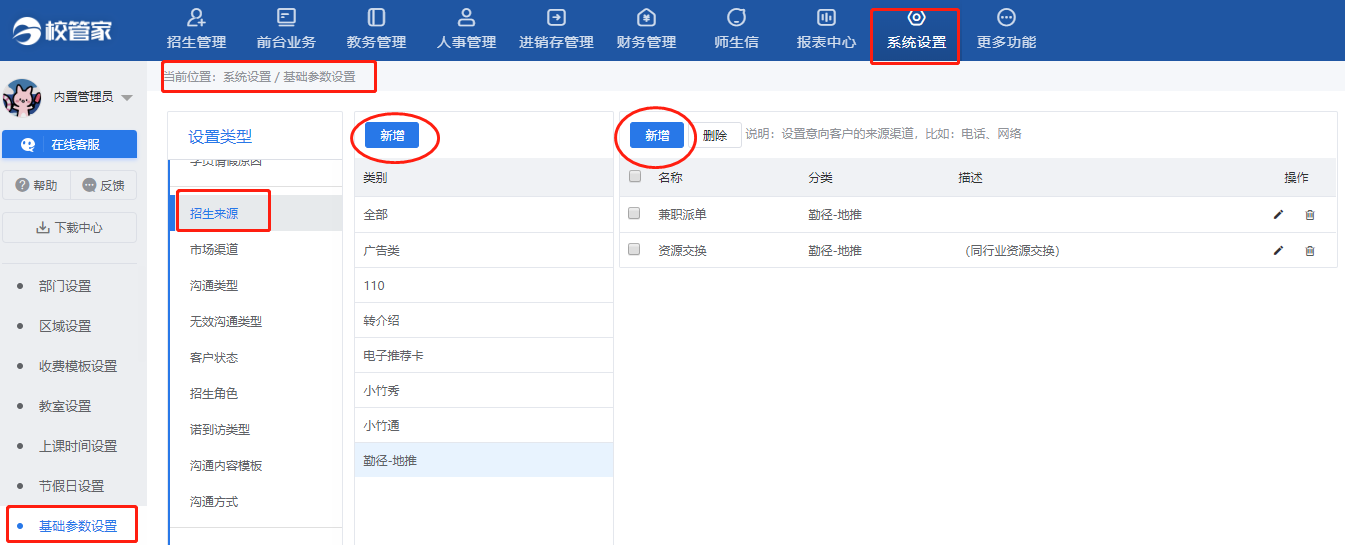Open 招生管理 module in top navigation
This screenshot has height=545, width=1345.
click(x=196, y=29)
